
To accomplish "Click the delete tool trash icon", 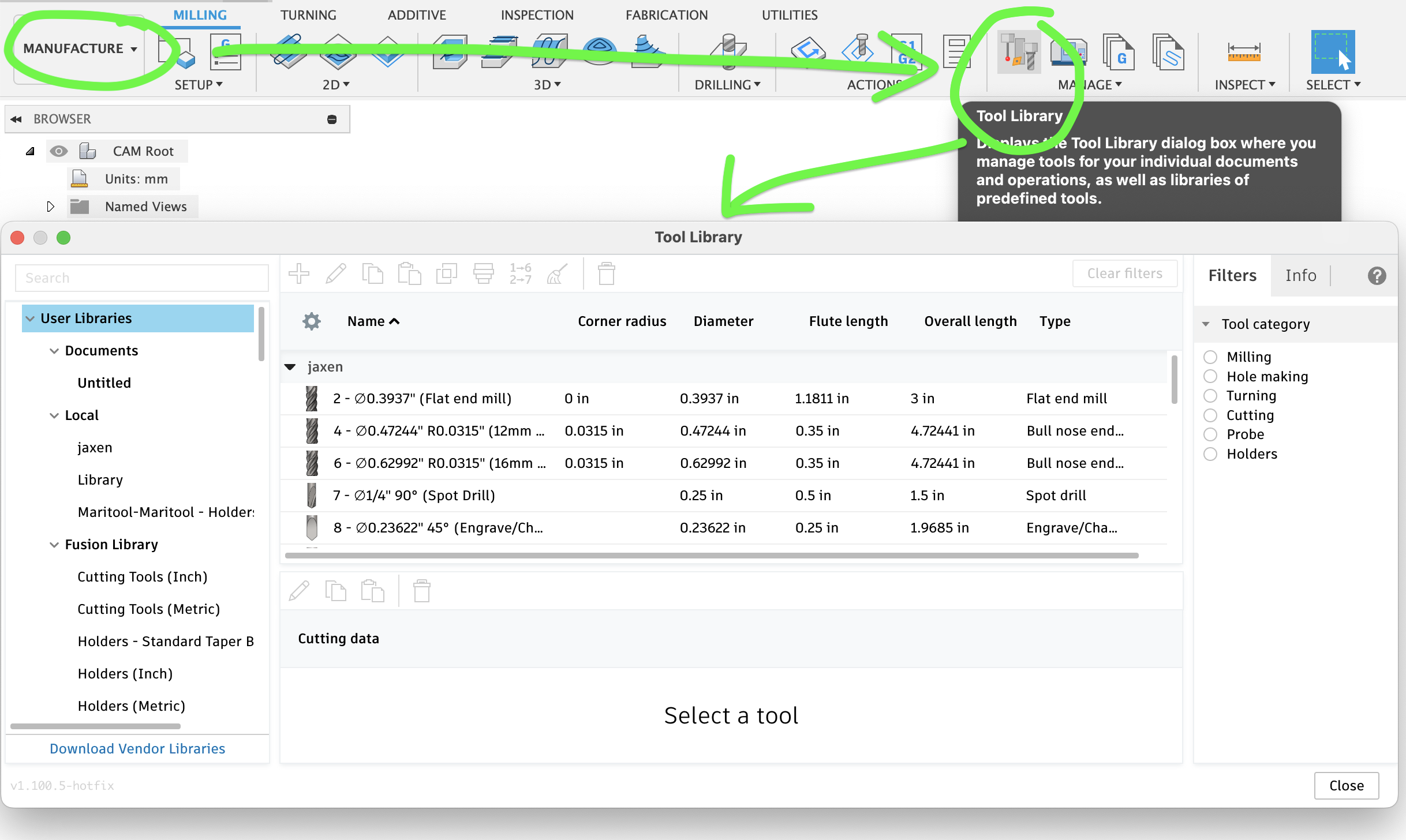I will 606,273.
